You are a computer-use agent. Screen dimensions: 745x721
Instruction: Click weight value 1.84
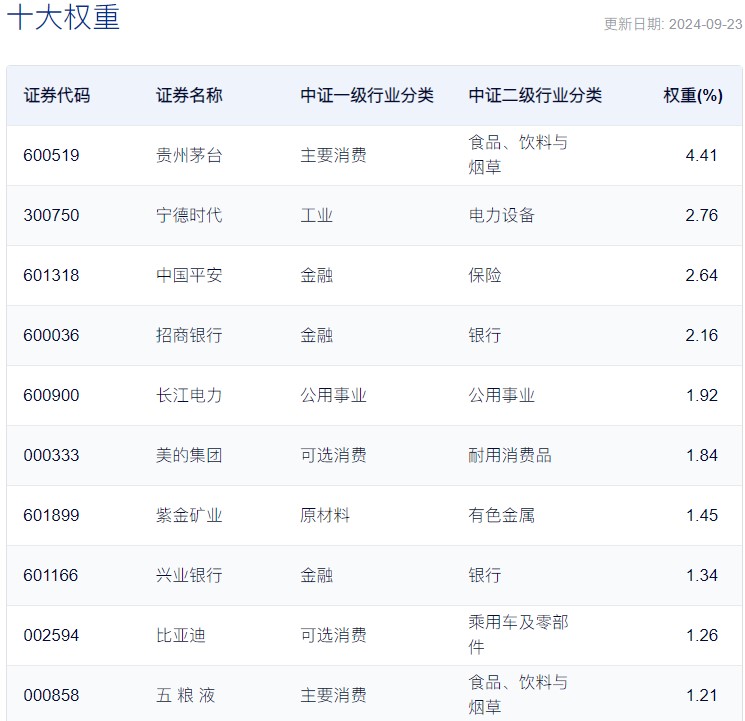[x=701, y=455]
